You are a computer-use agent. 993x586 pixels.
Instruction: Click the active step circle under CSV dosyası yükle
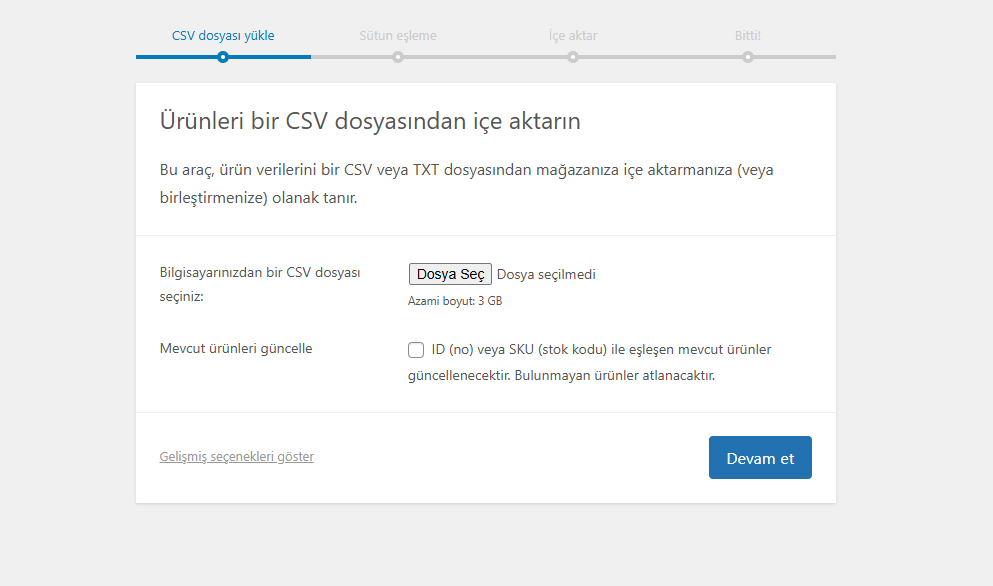pos(223,57)
